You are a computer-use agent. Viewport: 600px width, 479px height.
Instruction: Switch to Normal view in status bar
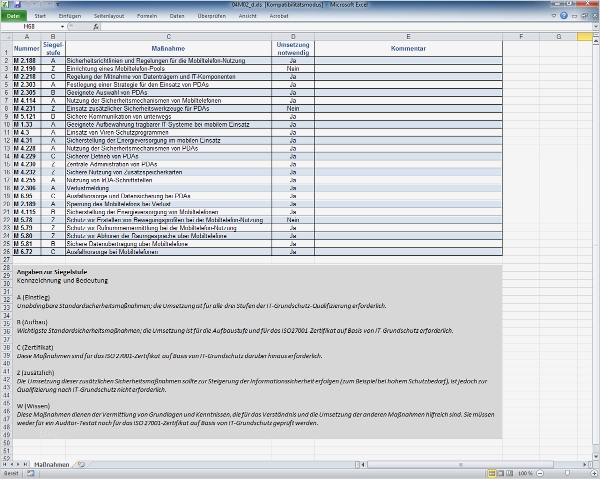(492, 473)
